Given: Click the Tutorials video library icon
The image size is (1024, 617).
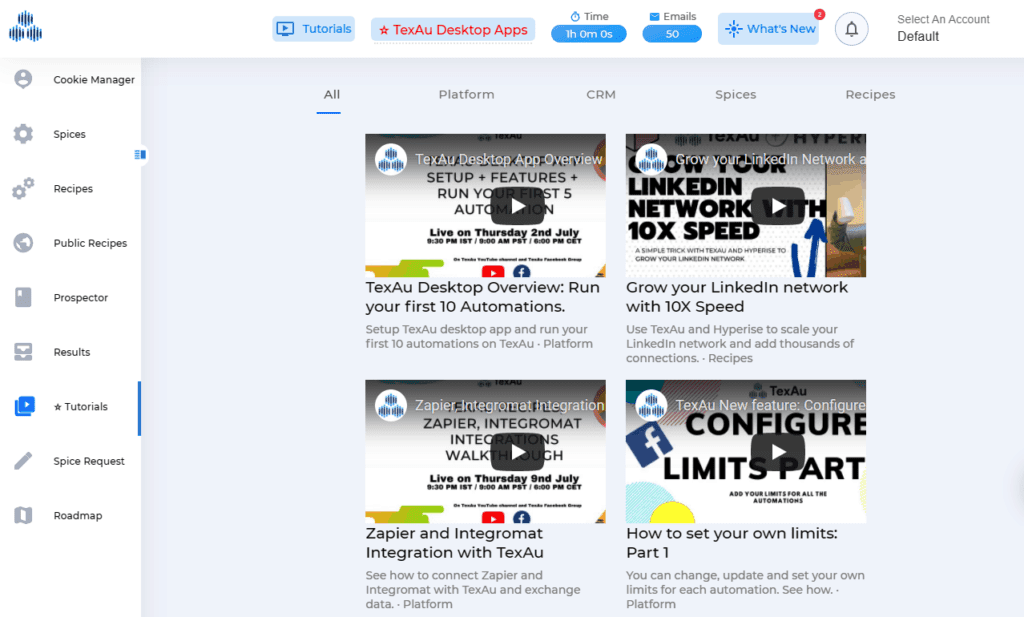Looking at the screenshot, I should pyautogui.click(x=24, y=406).
